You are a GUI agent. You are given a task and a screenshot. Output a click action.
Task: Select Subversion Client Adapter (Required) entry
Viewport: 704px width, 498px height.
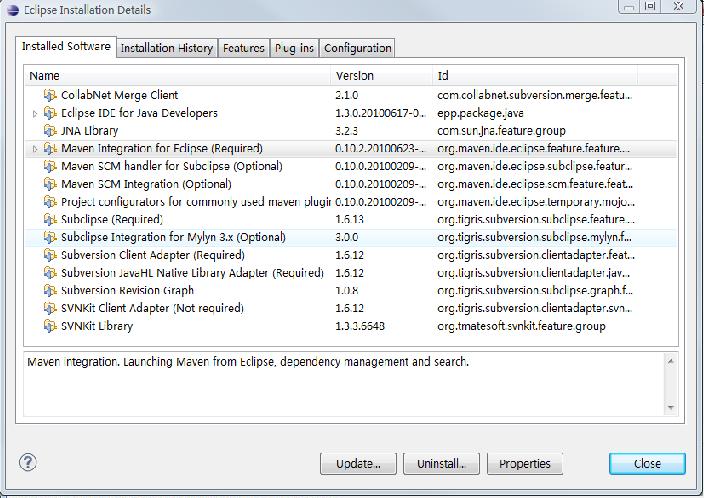point(153,255)
